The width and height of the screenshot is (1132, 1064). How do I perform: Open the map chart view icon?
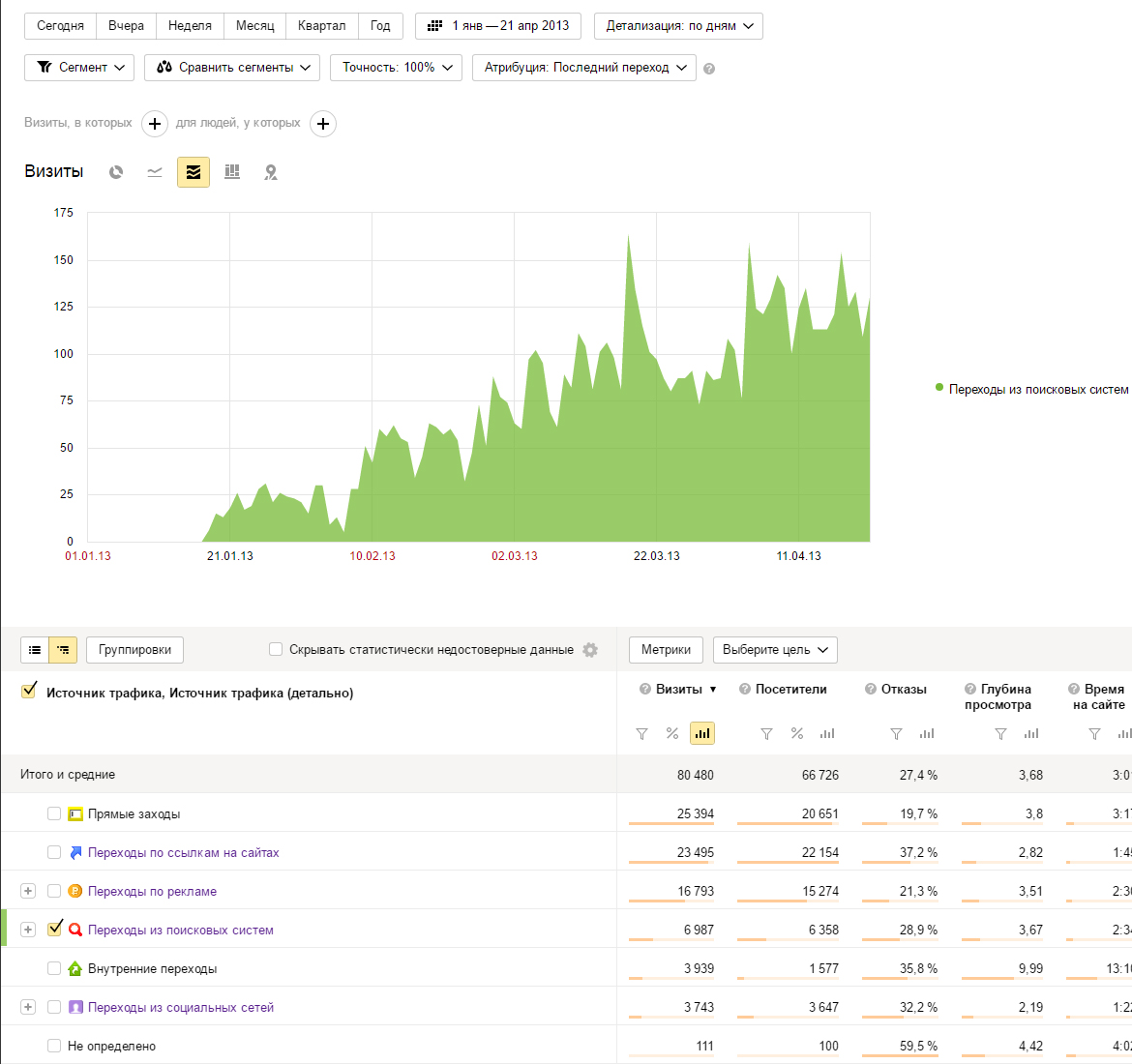[271, 172]
